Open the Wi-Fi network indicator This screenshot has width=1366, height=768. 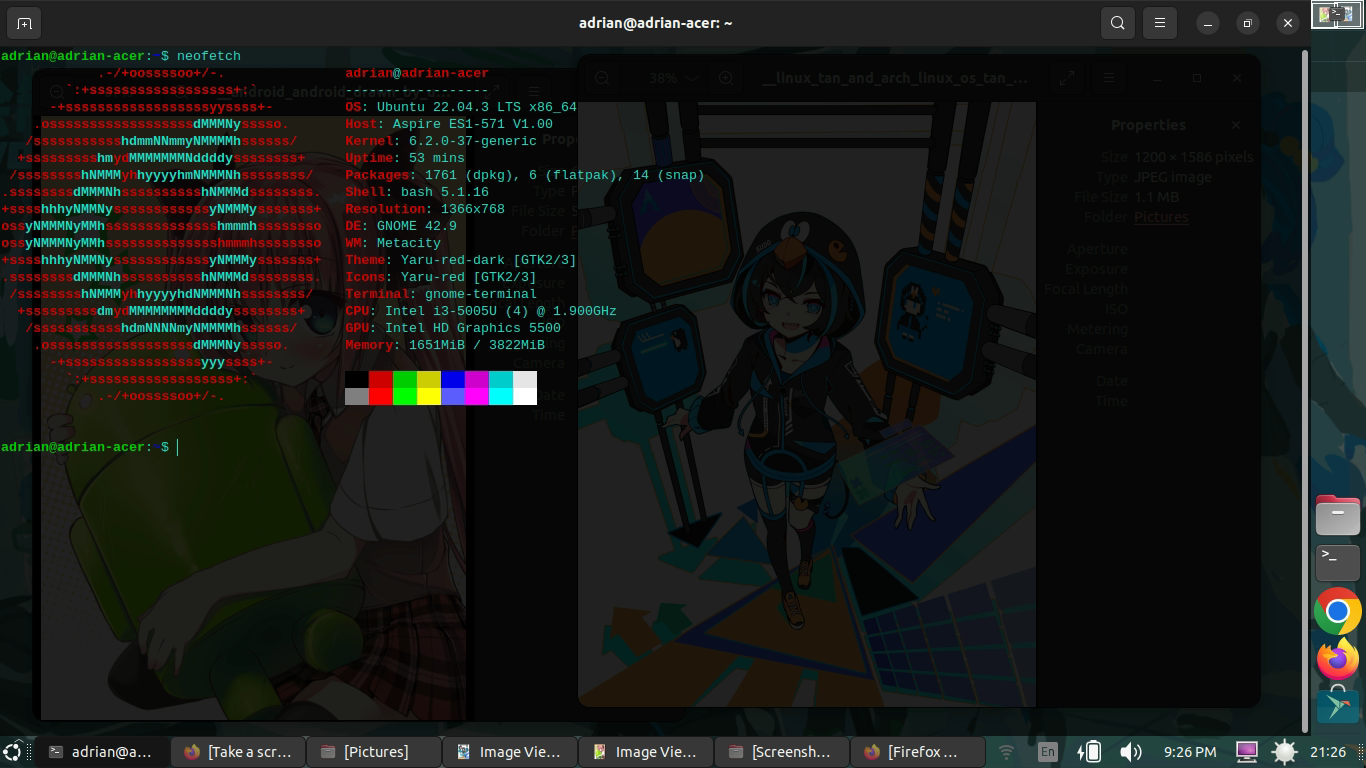1007,751
